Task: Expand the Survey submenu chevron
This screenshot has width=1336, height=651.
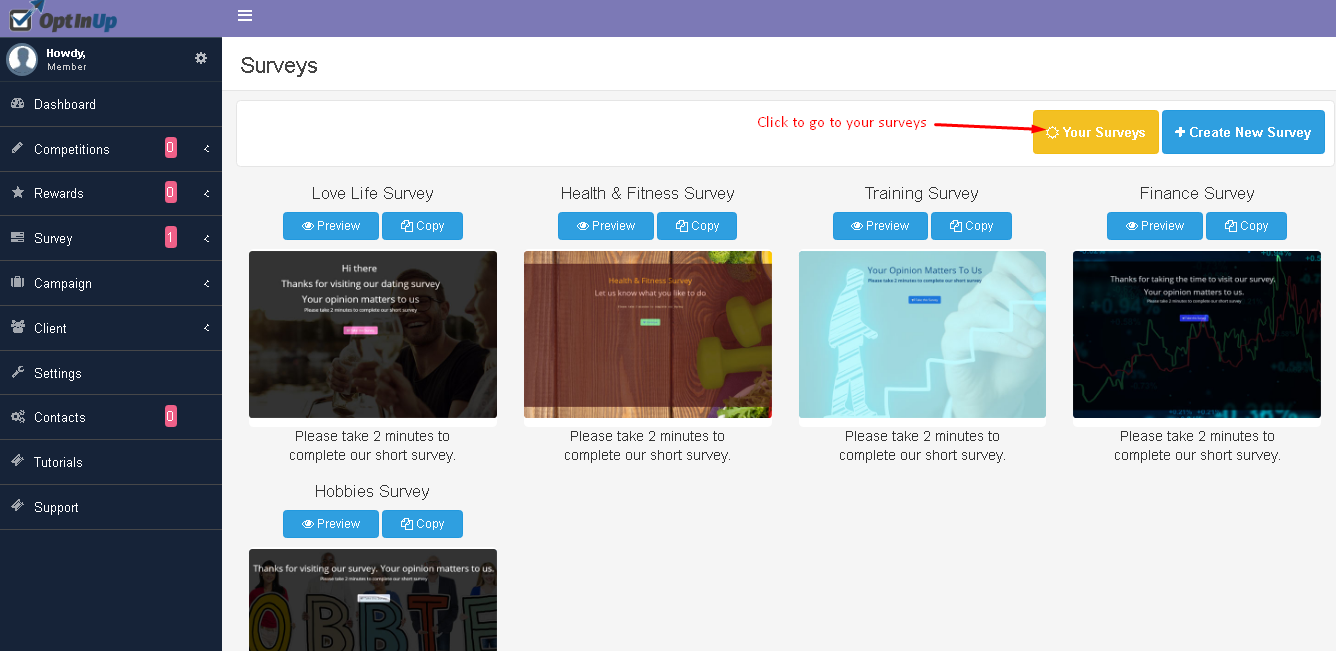Action: [x=206, y=238]
